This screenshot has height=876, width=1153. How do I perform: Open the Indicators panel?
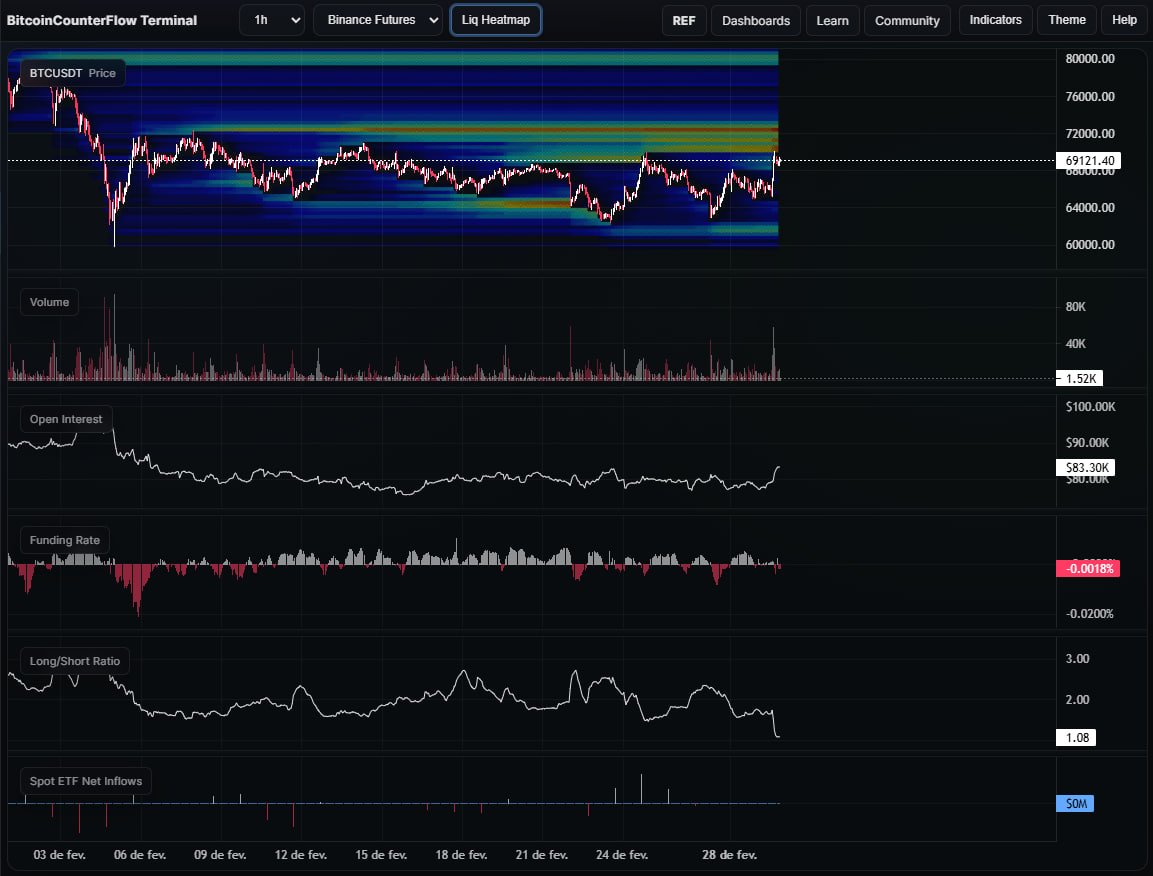coord(995,19)
